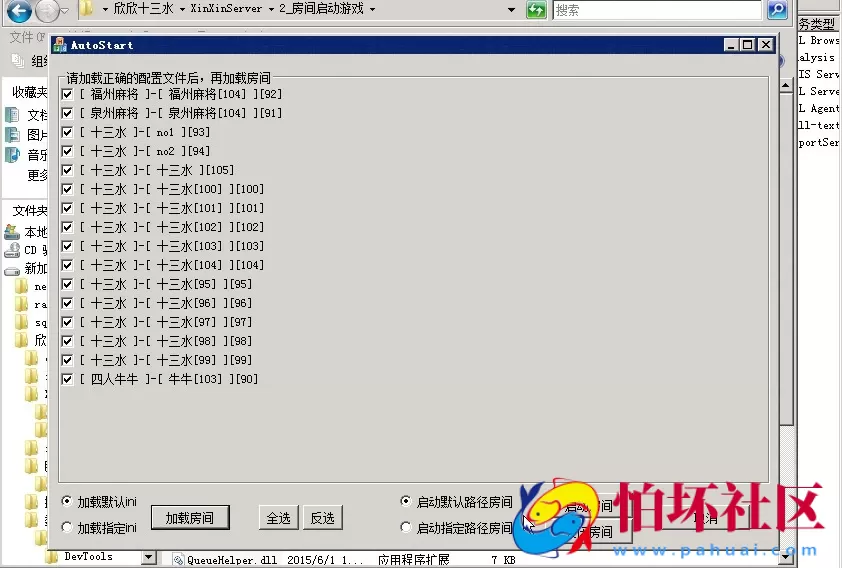
Task: Click the 全选 button
Action: [x=278, y=518]
